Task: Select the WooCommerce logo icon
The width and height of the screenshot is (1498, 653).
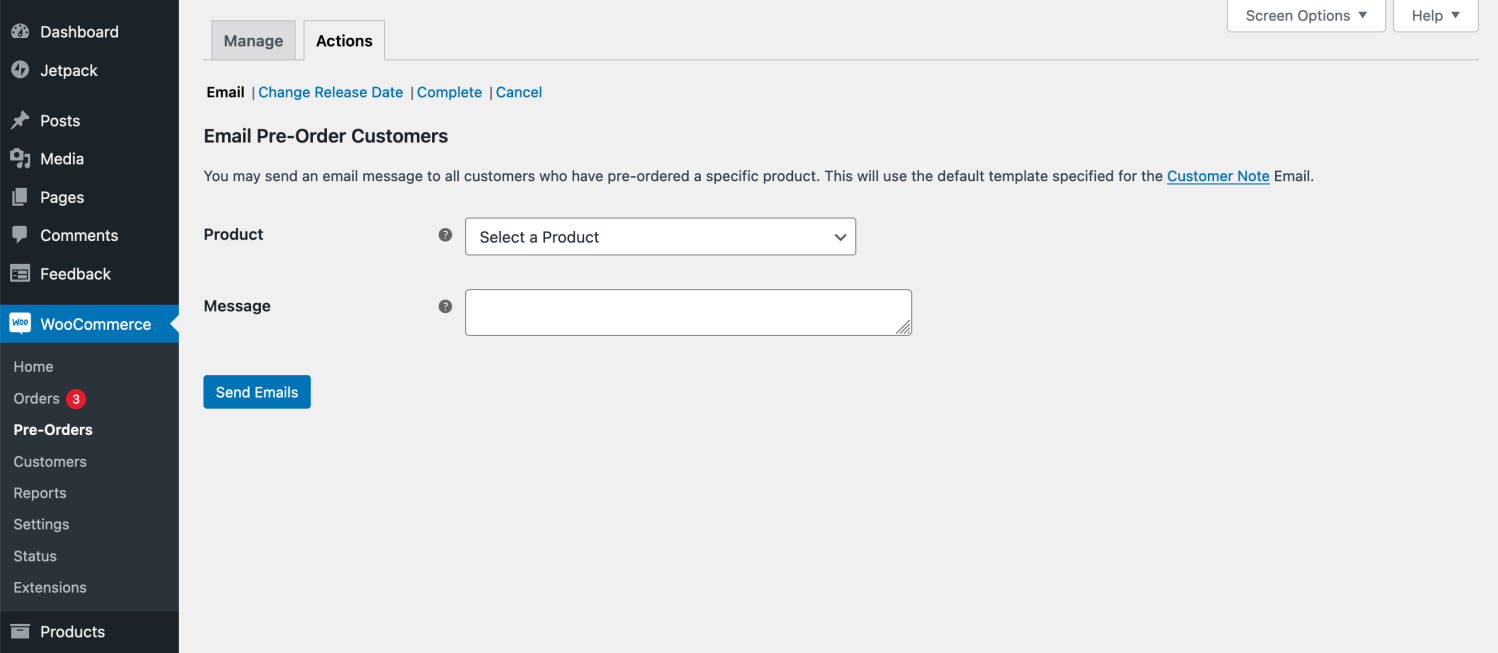Action: 20,323
